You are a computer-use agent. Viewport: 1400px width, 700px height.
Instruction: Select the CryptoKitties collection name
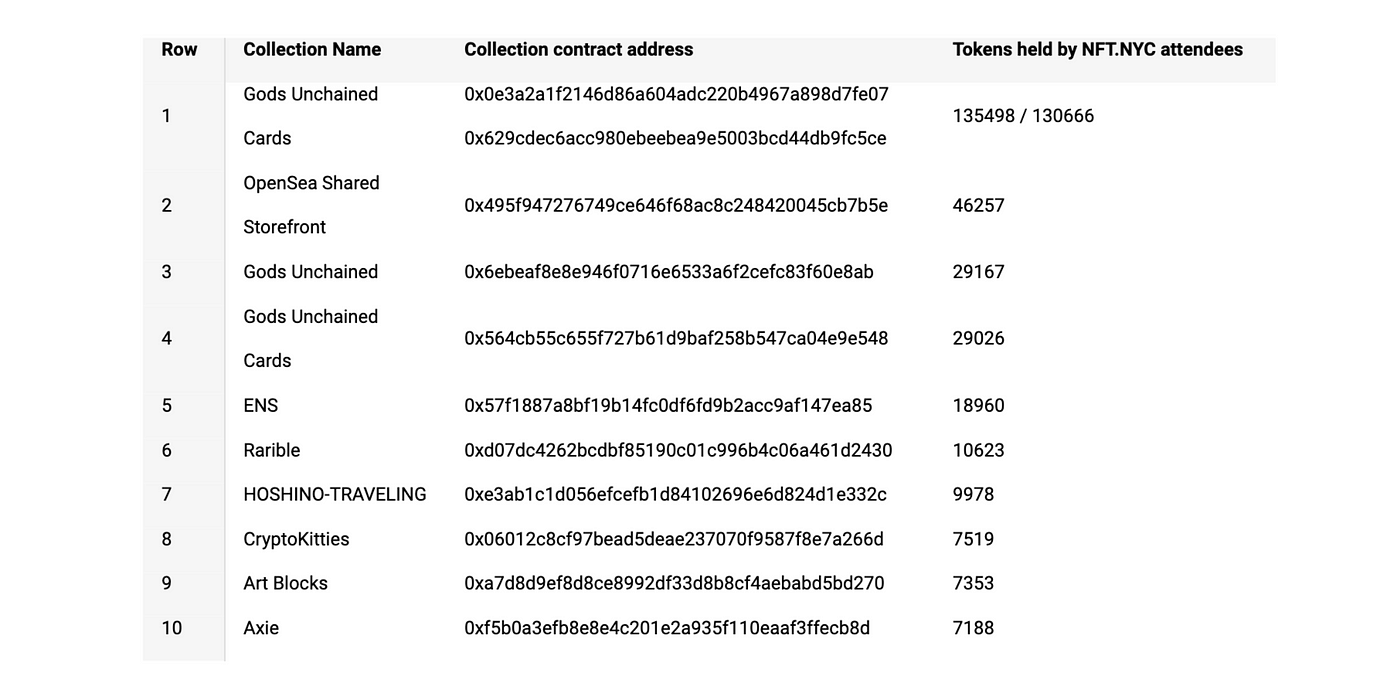296,539
